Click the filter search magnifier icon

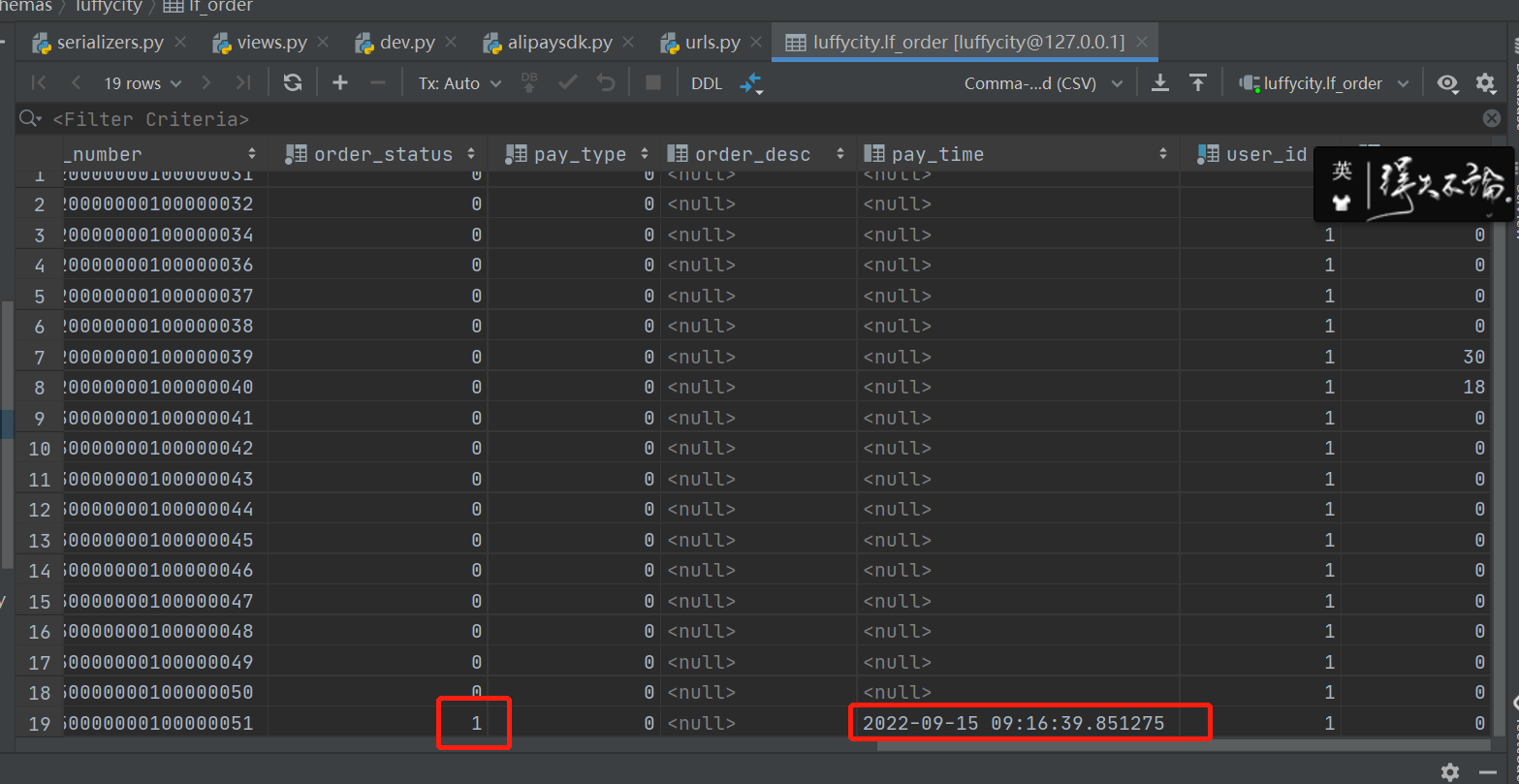click(x=31, y=119)
